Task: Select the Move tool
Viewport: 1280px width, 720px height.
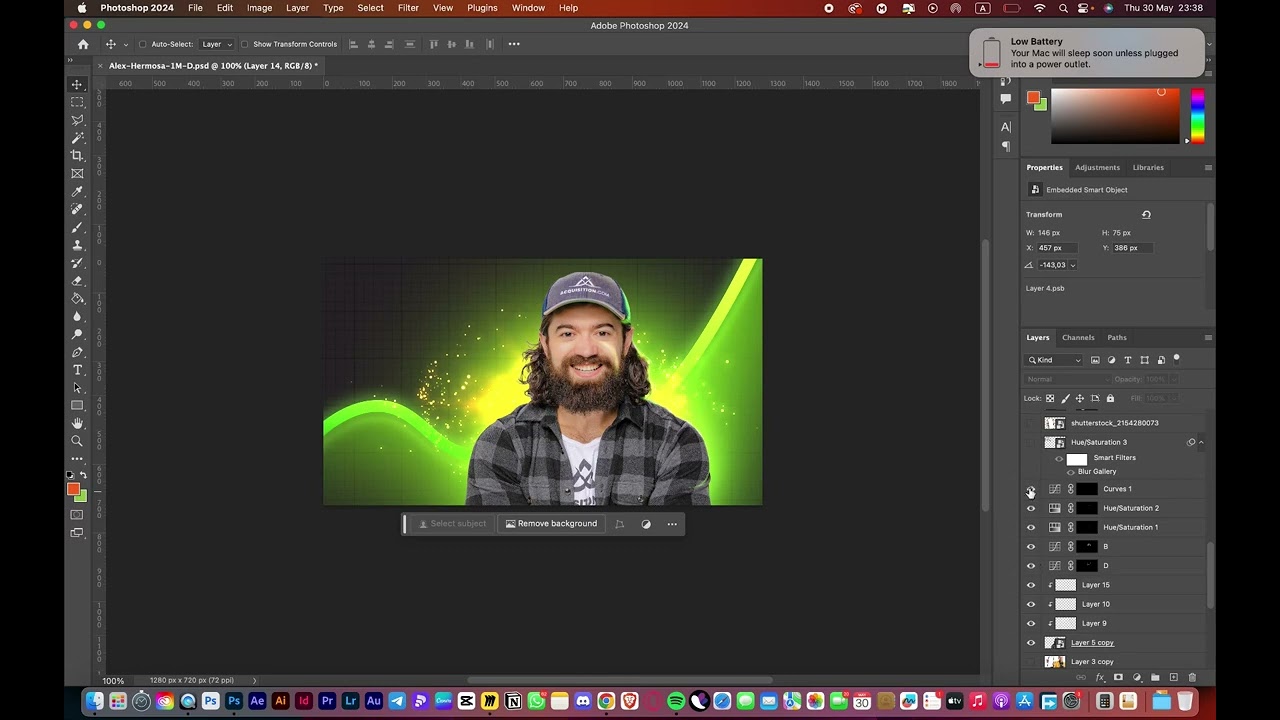Action: [x=77, y=84]
